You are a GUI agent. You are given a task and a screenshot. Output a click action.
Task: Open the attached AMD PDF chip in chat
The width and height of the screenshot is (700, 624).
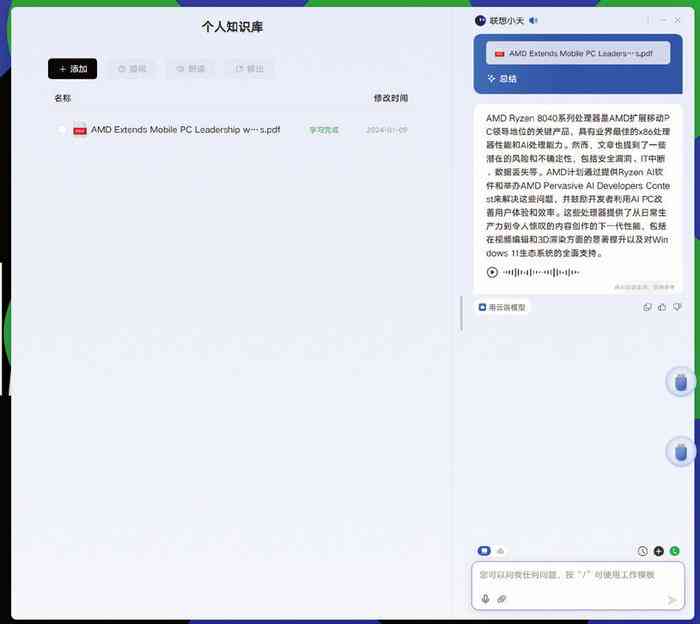click(578, 53)
